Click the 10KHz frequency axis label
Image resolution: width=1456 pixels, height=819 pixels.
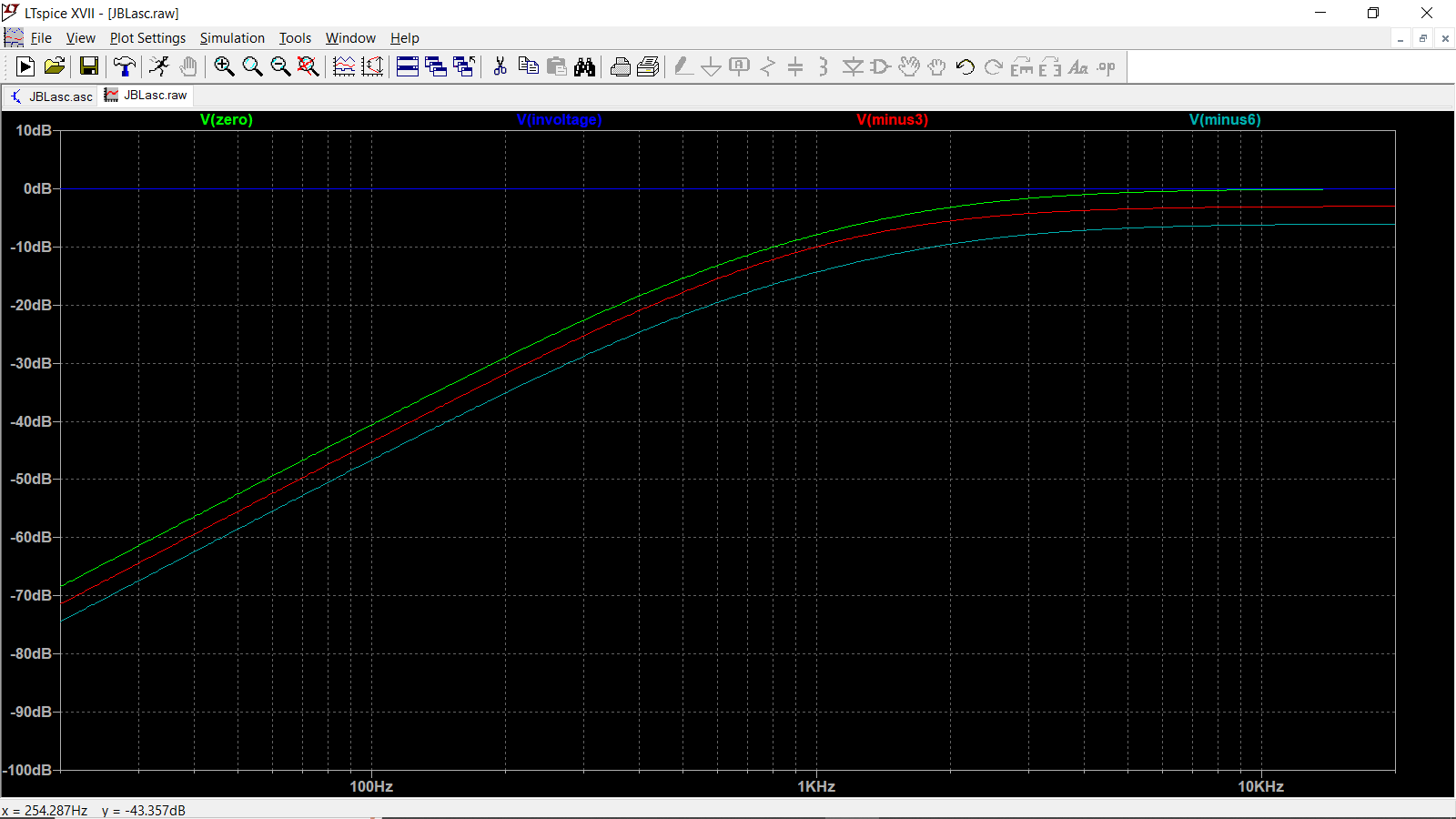1260,786
